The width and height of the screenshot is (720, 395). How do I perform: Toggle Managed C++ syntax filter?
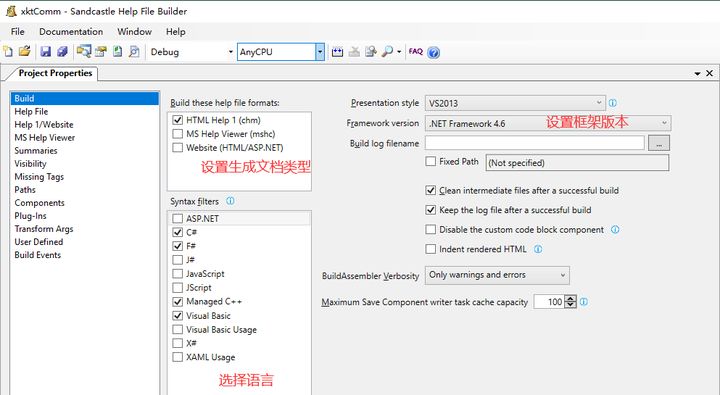point(178,302)
